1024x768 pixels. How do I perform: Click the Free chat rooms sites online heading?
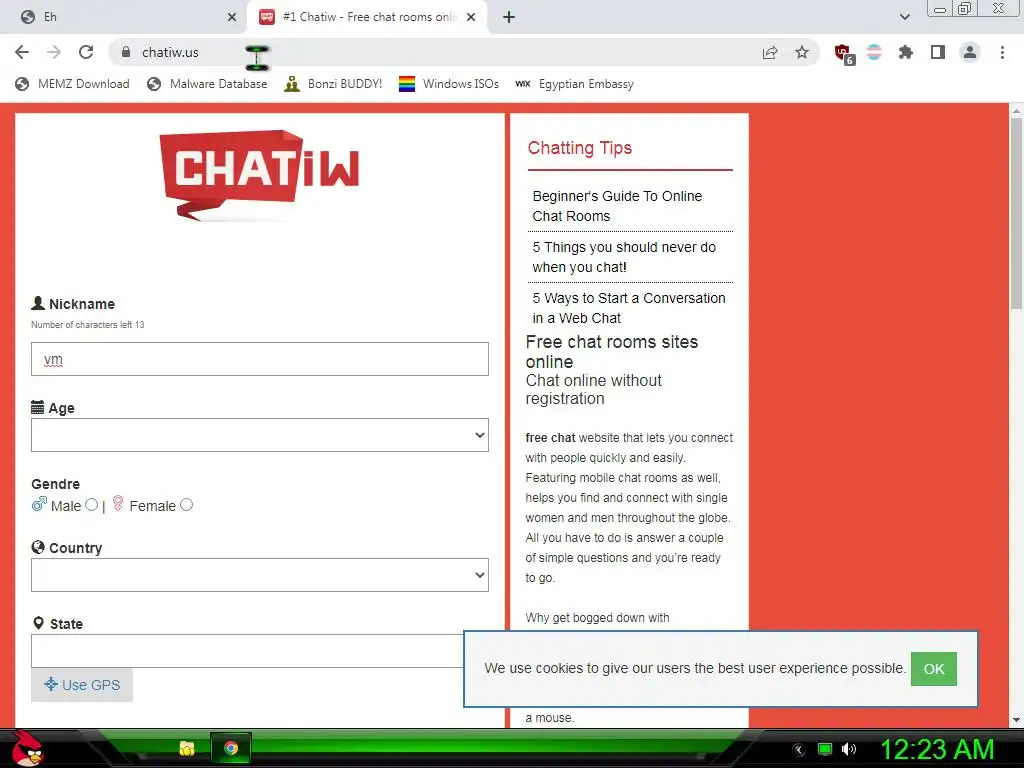[612, 351]
